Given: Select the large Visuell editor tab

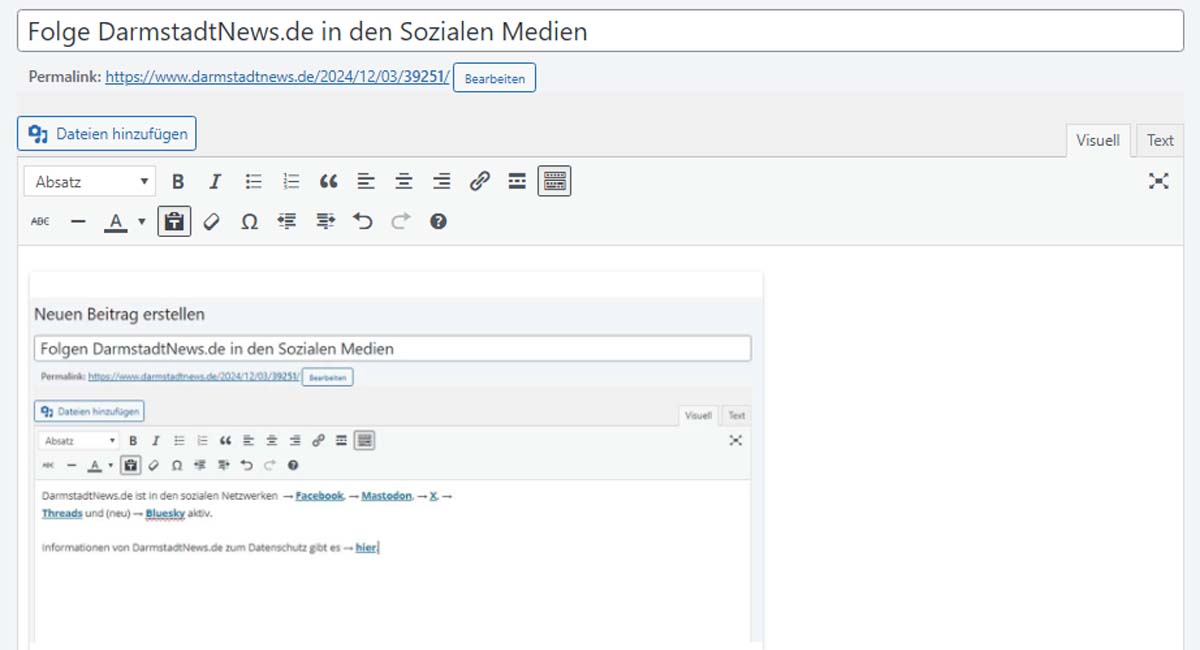Looking at the screenshot, I should (1097, 141).
